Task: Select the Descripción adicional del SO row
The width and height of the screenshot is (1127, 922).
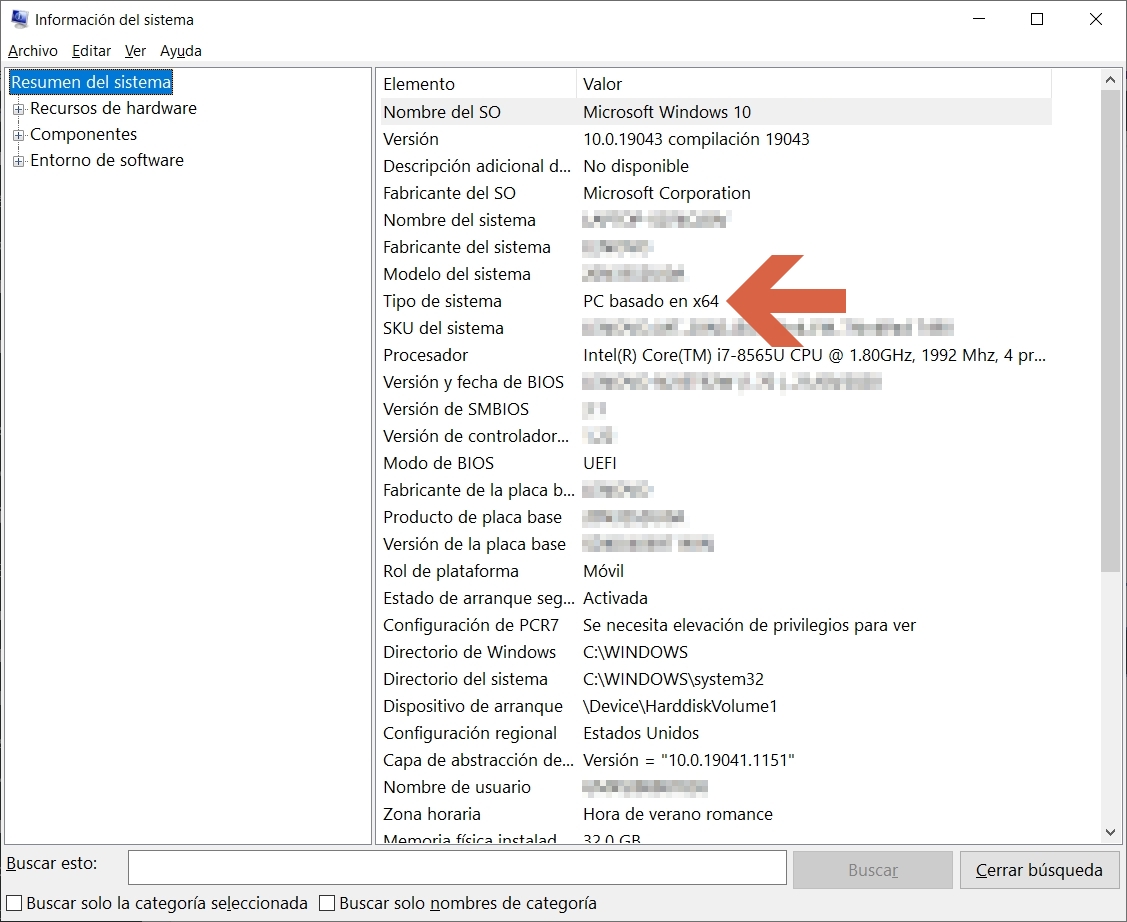Action: [x=716, y=166]
